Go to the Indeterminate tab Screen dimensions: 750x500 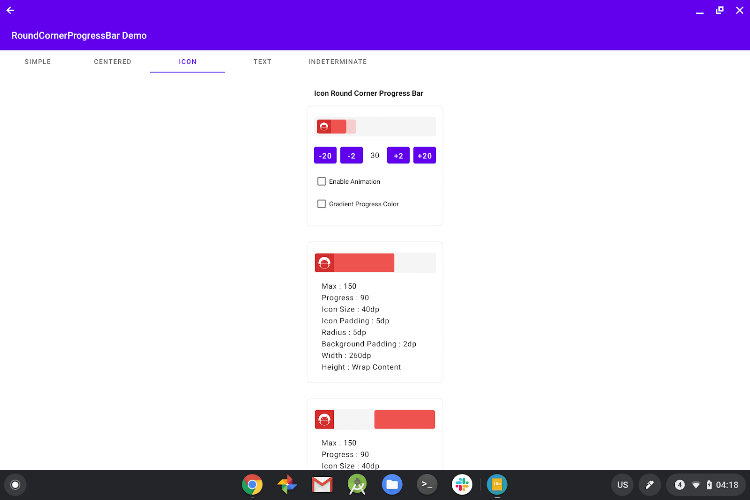point(337,62)
